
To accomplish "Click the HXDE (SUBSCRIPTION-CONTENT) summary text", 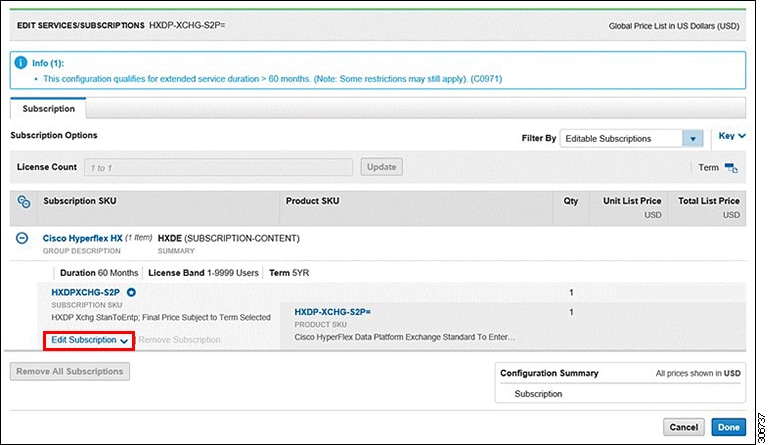I will [228, 238].
